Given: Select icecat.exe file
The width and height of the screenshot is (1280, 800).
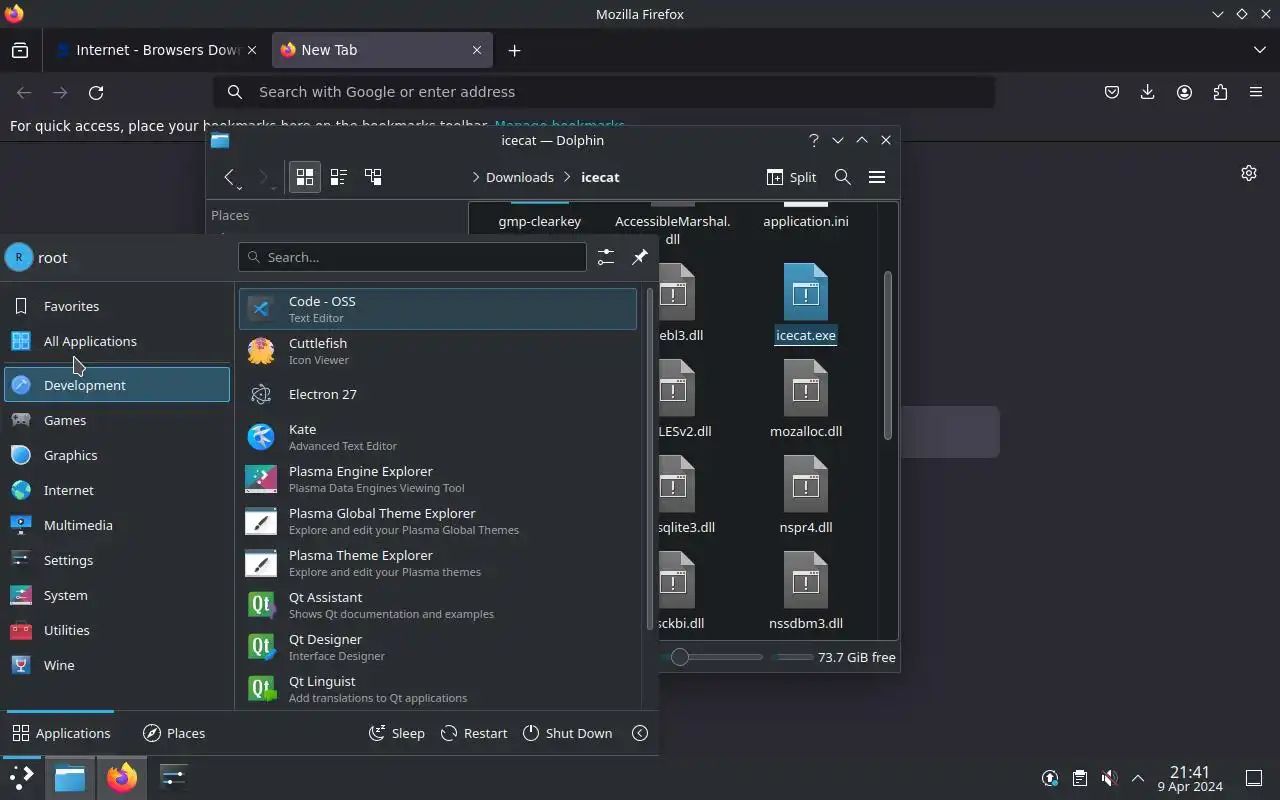Looking at the screenshot, I should (x=806, y=303).
